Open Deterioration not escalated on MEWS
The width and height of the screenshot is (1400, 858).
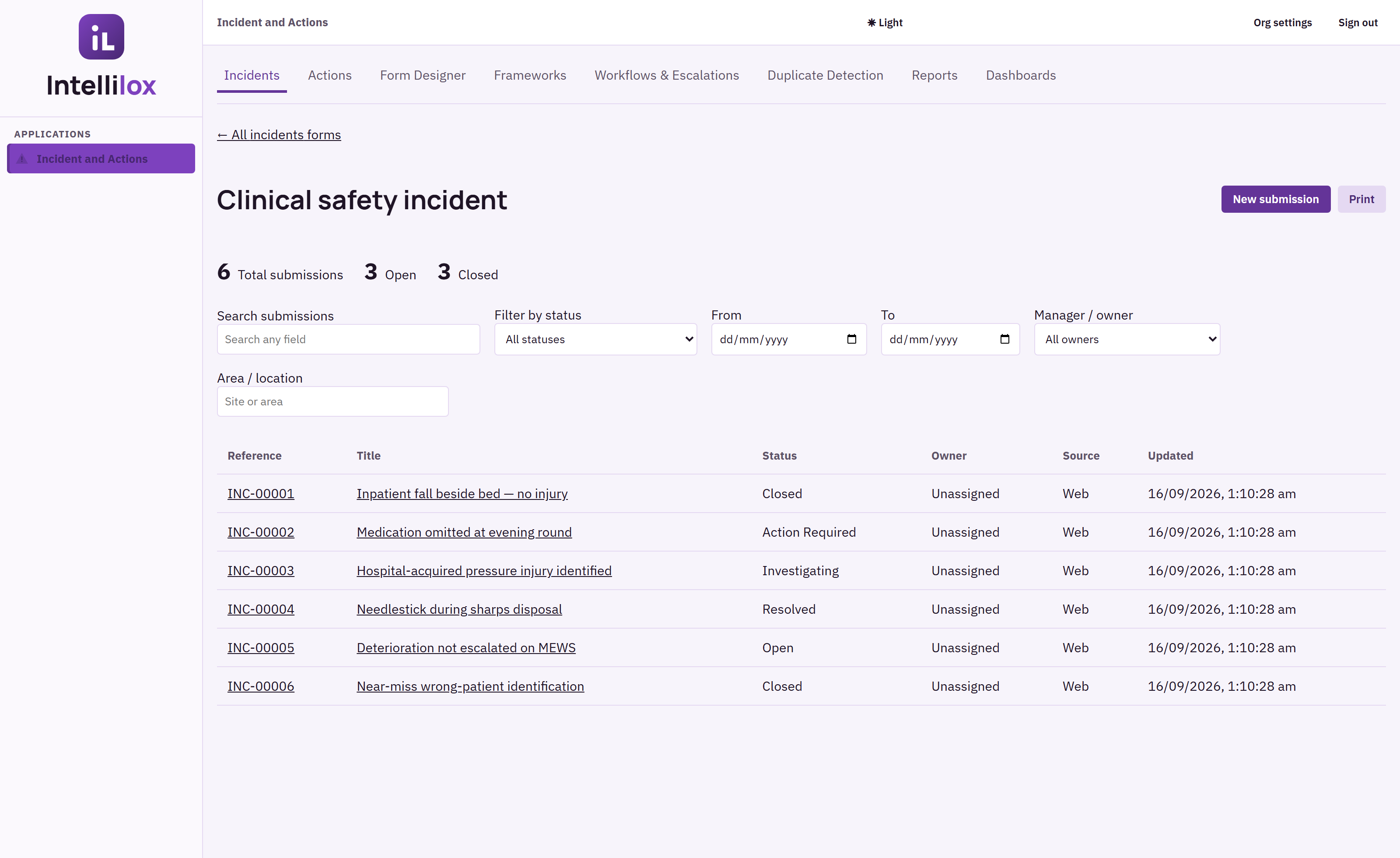(466, 647)
